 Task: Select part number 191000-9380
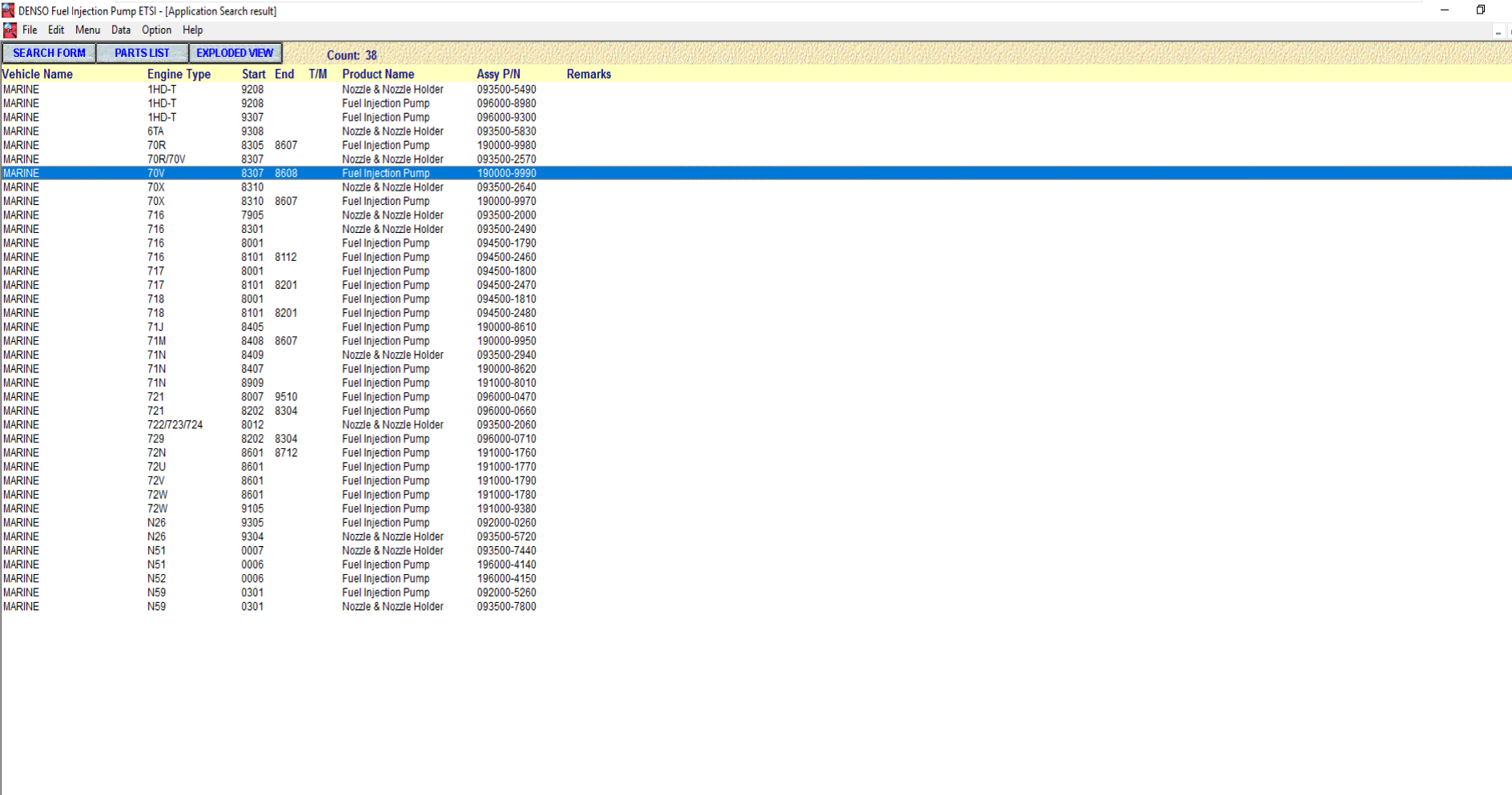click(507, 509)
